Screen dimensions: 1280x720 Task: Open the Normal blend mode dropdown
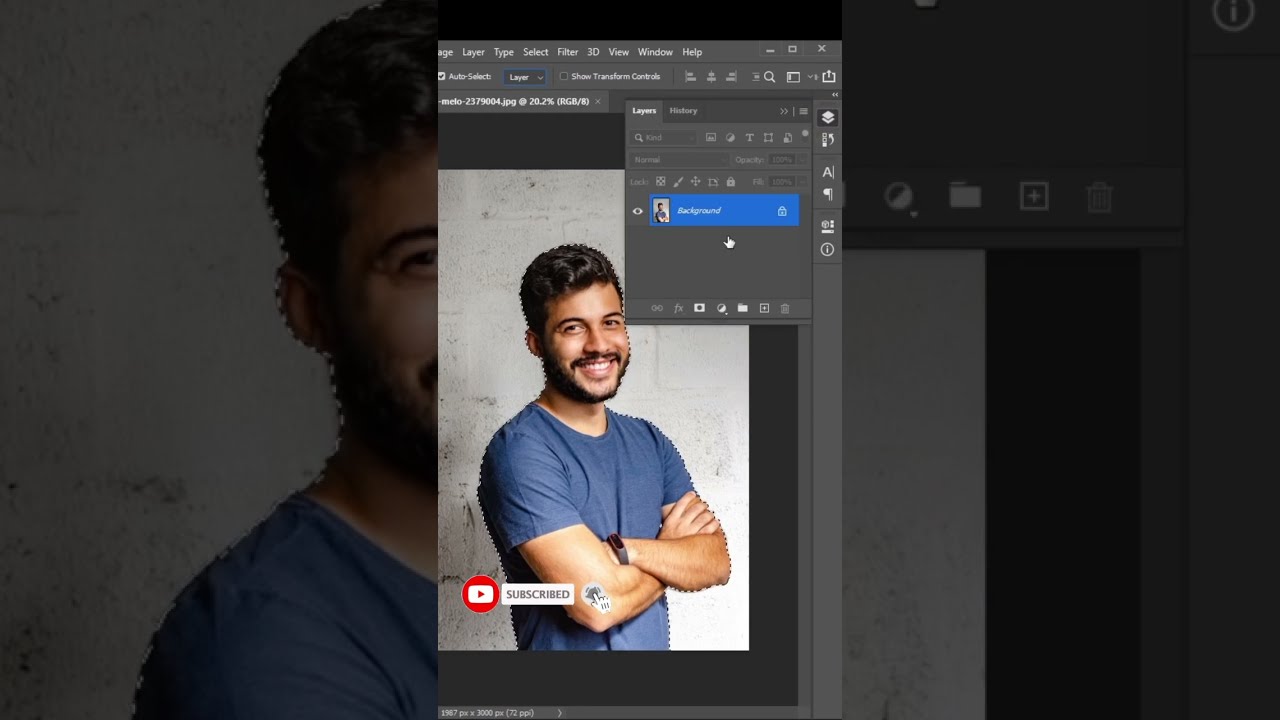coord(680,160)
